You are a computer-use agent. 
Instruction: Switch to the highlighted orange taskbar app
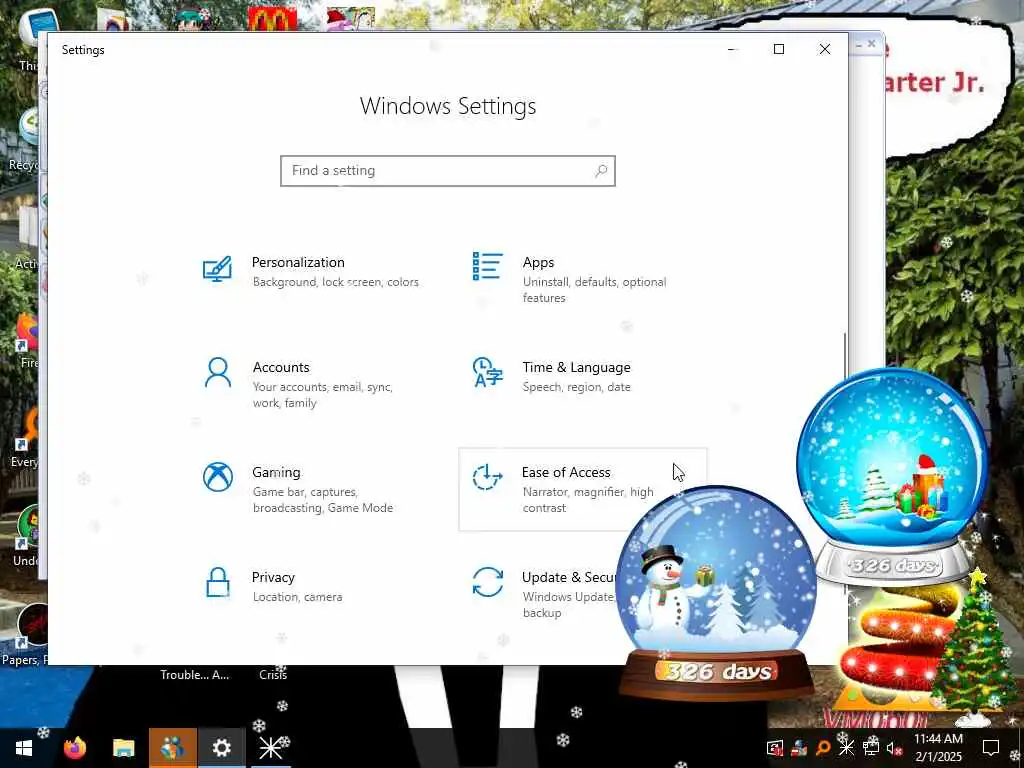[172, 748]
